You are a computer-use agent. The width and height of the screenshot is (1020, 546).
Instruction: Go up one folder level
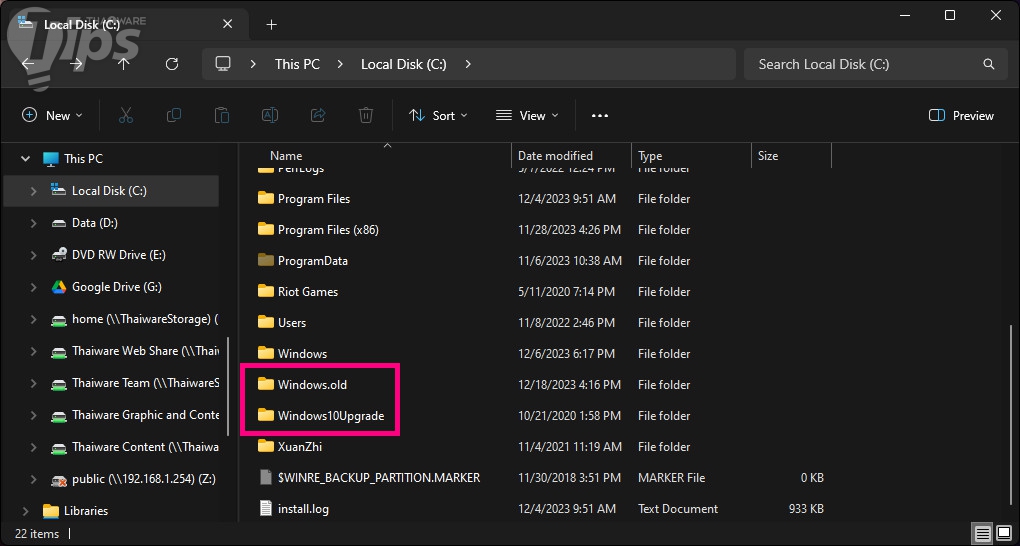(x=124, y=64)
